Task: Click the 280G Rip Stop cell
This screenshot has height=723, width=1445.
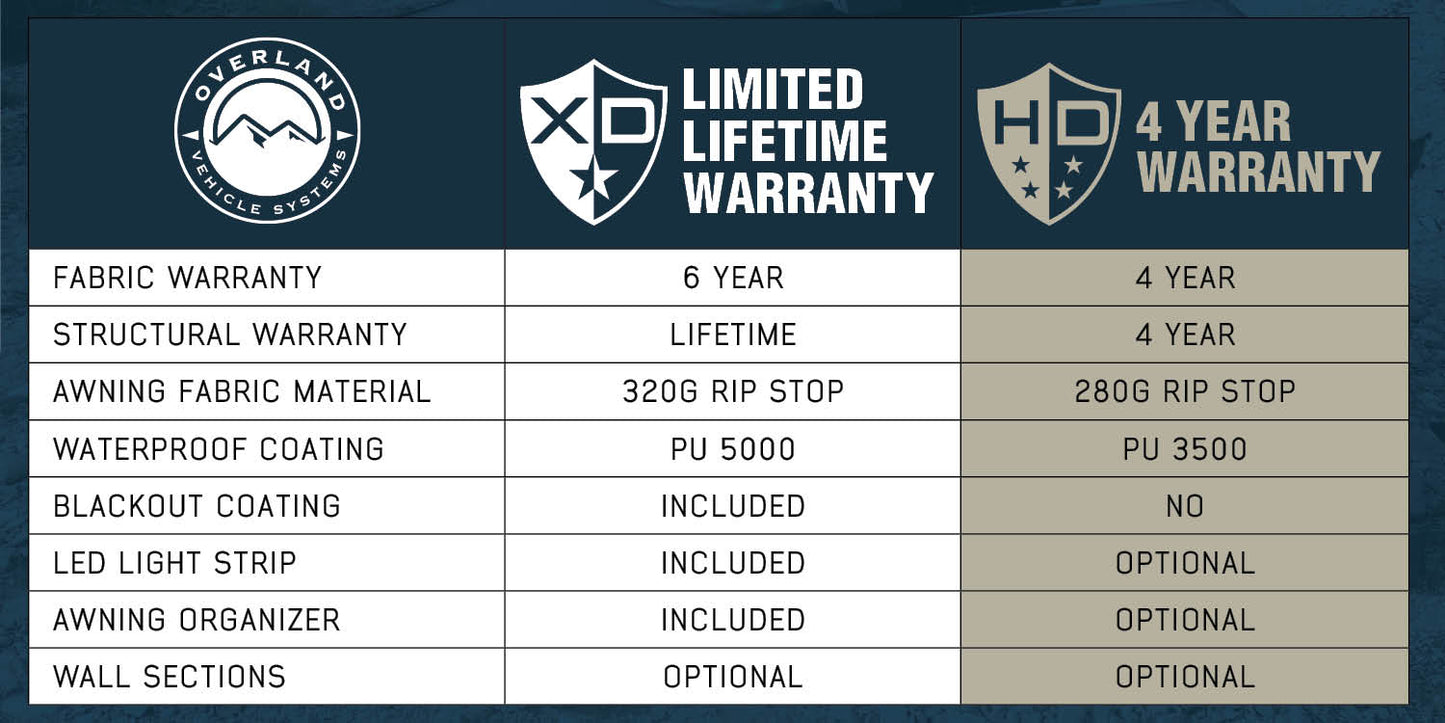Action: point(1185,391)
